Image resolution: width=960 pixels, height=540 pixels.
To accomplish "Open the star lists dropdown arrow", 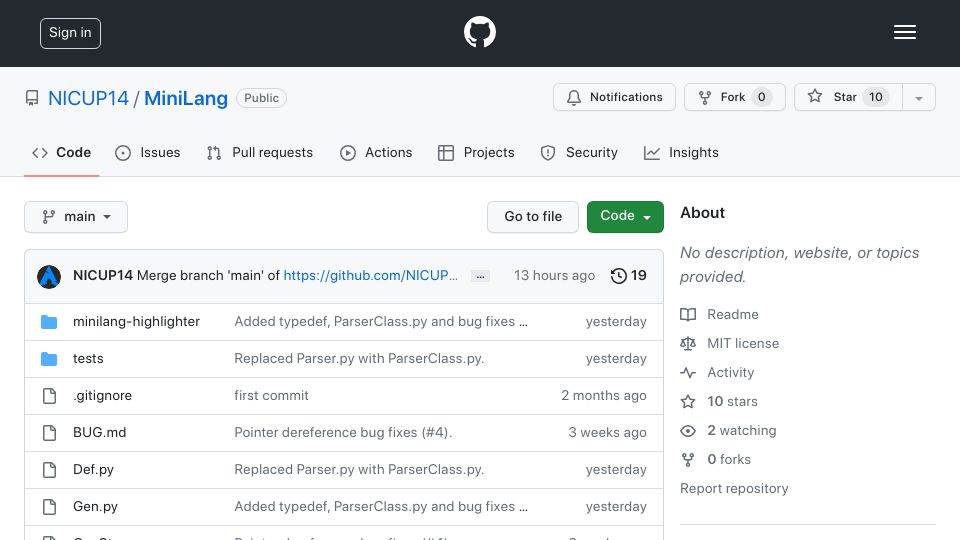I will (x=918, y=97).
